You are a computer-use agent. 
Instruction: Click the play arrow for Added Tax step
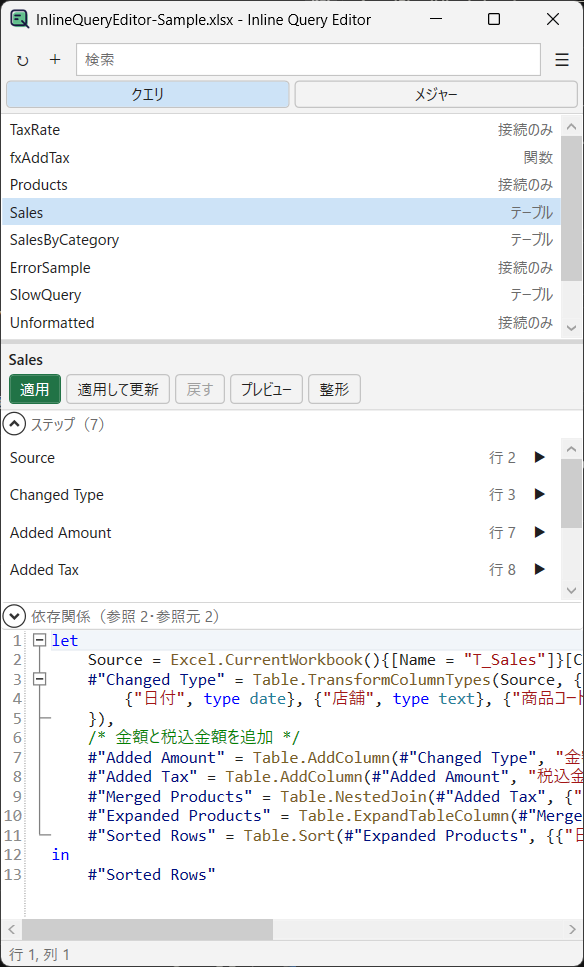[x=540, y=570]
